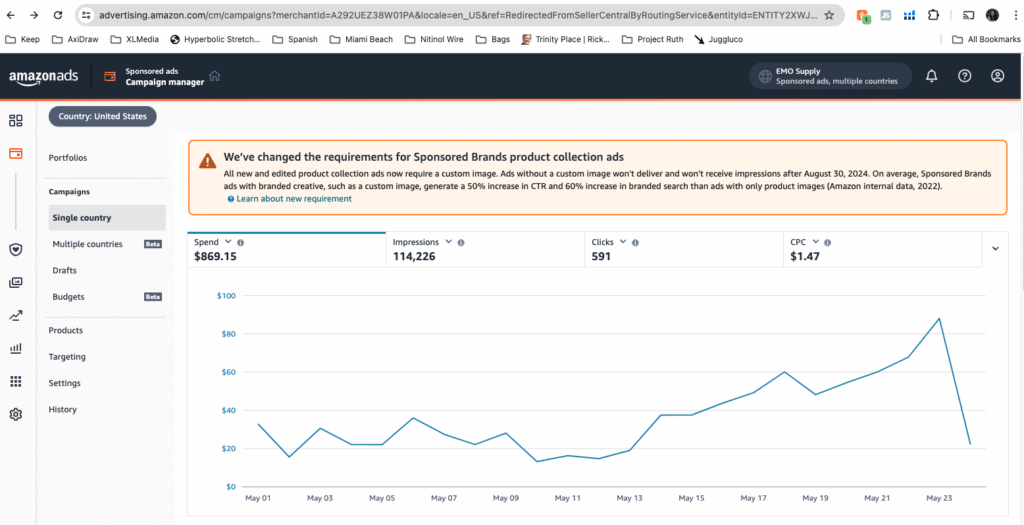1024x525 pixels.
Task: Collapse the chart using the right chevron
Action: [995, 249]
